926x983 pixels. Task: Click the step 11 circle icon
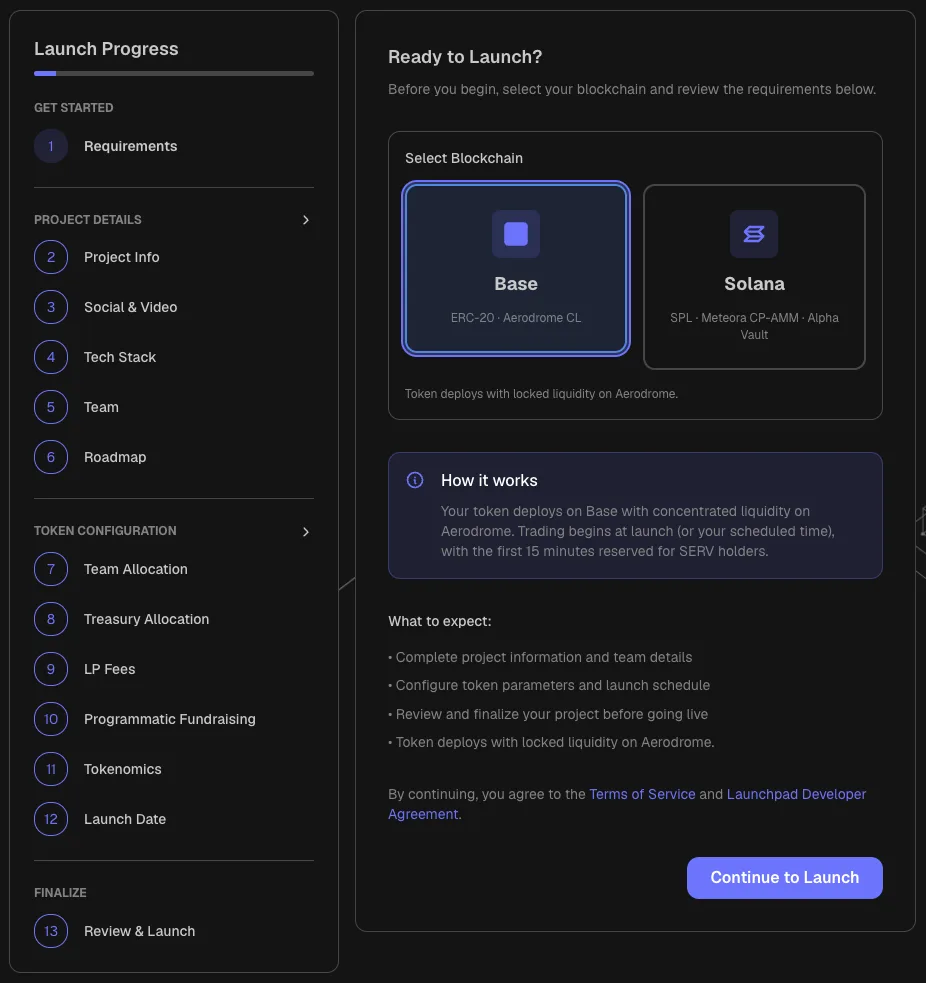pos(51,769)
